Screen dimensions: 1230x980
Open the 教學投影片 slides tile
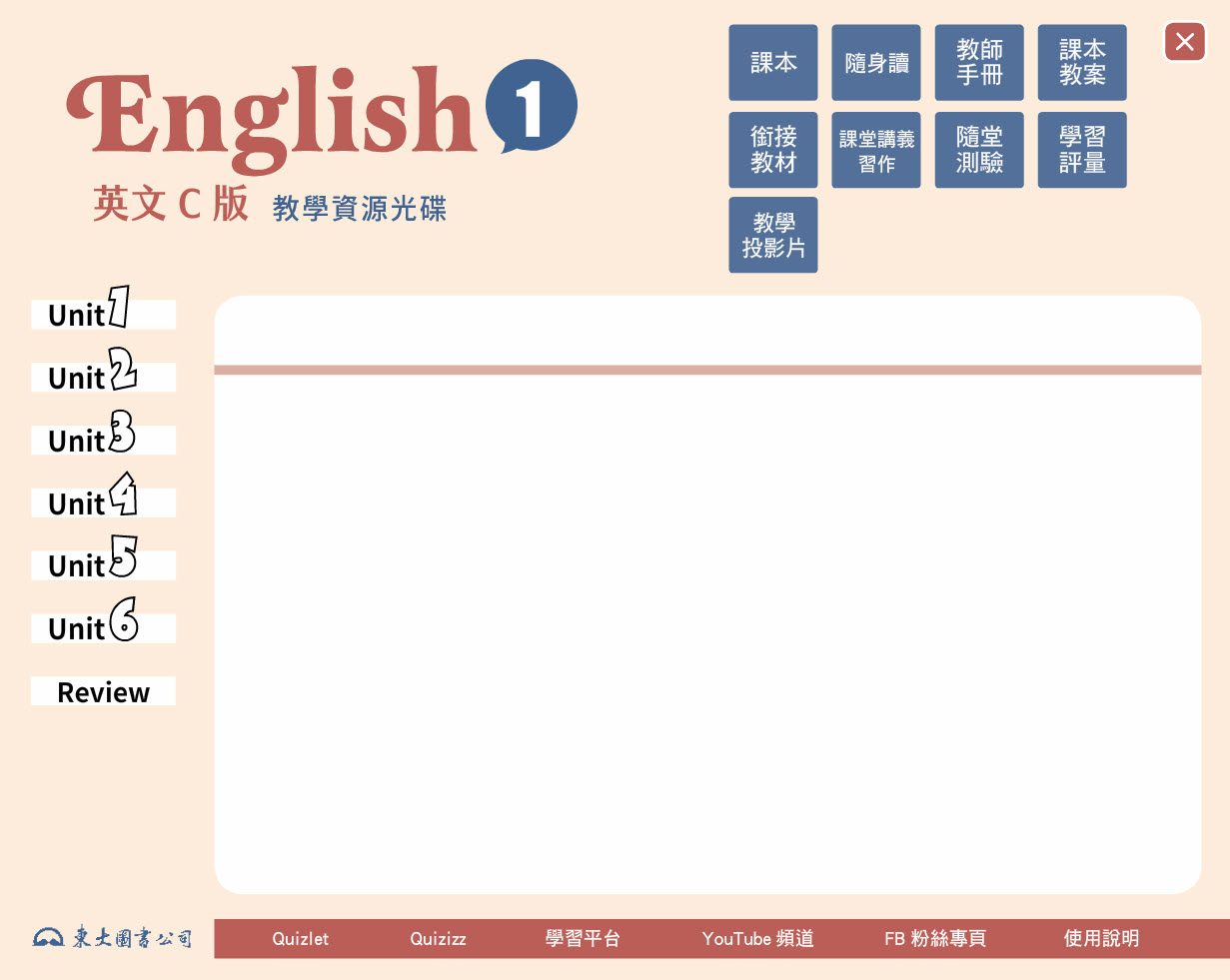click(x=772, y=235)
